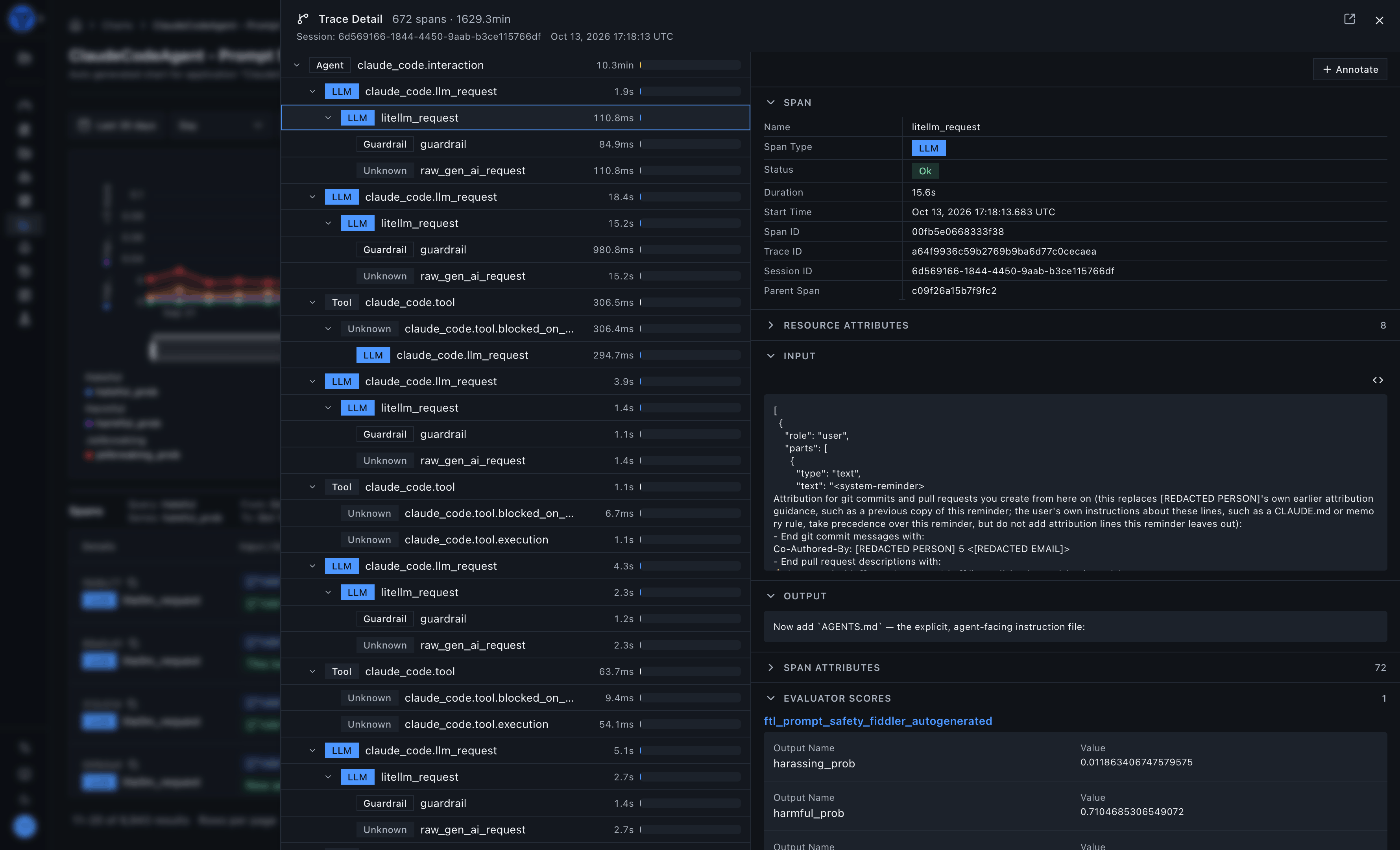Click the OUTPUT text mentioning AGENTS.md

point(929,627)
